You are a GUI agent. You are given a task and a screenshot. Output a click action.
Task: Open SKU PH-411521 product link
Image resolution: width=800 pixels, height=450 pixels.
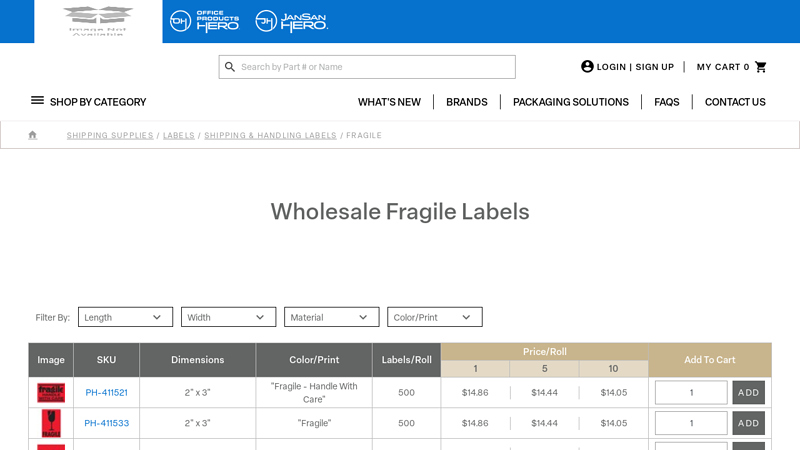(106, 392)
